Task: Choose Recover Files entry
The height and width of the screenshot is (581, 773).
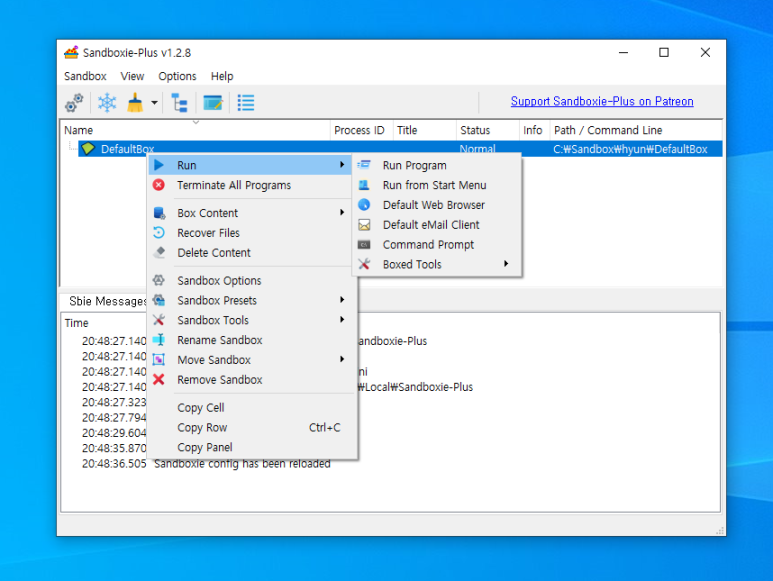Action: pyautogui.click(x=249, y=233)
